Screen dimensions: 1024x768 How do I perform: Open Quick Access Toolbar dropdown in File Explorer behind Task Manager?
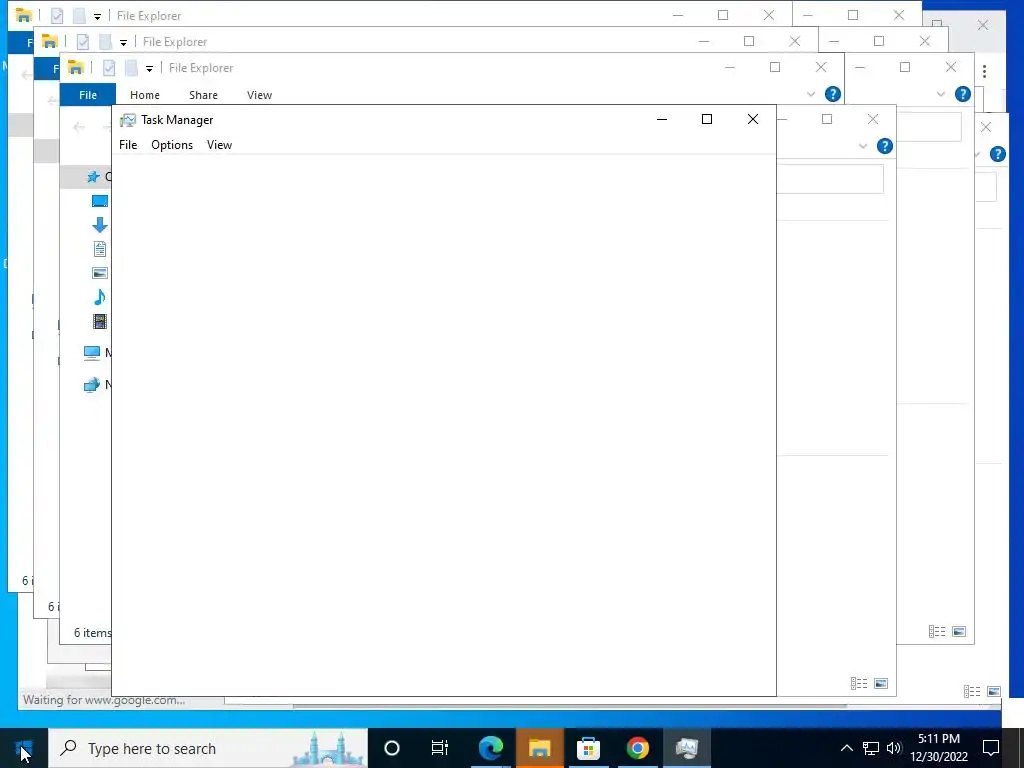pos(150,69)
